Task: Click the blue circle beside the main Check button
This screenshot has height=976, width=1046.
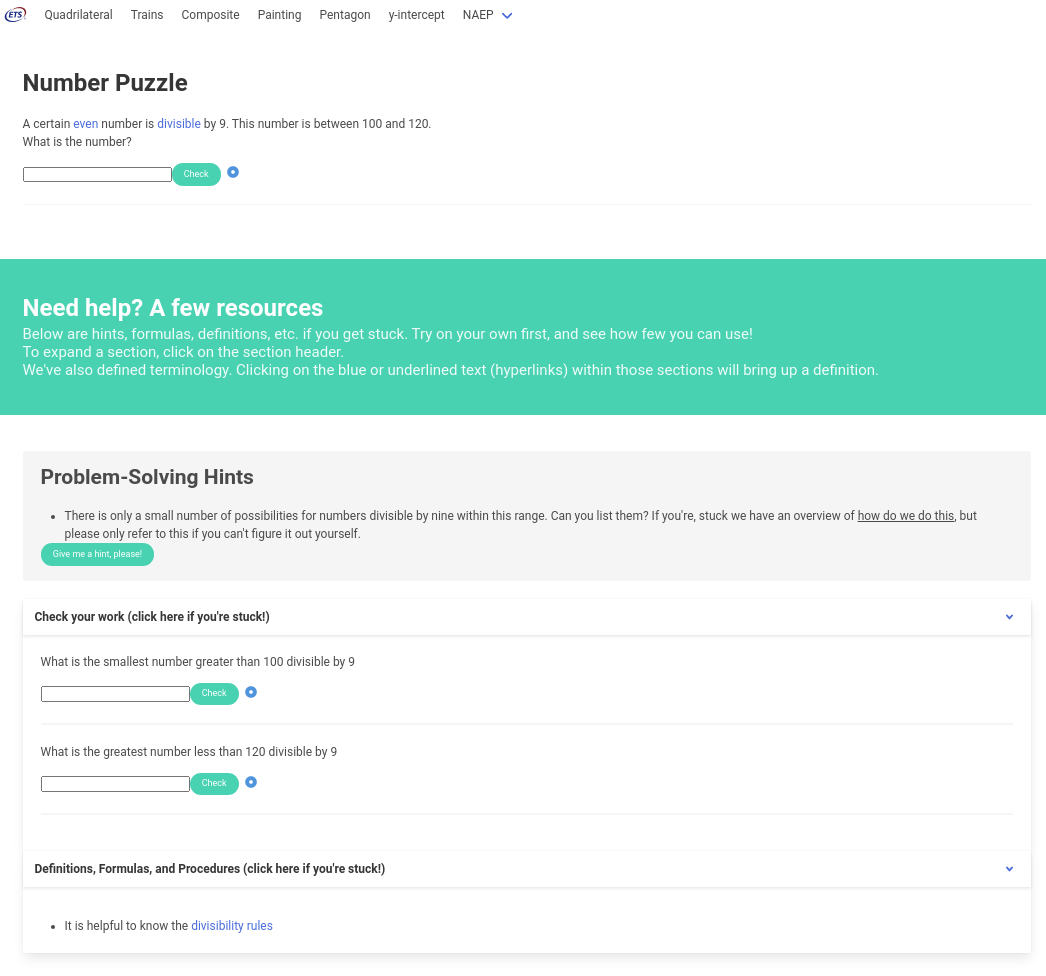Action: point(233,172)
